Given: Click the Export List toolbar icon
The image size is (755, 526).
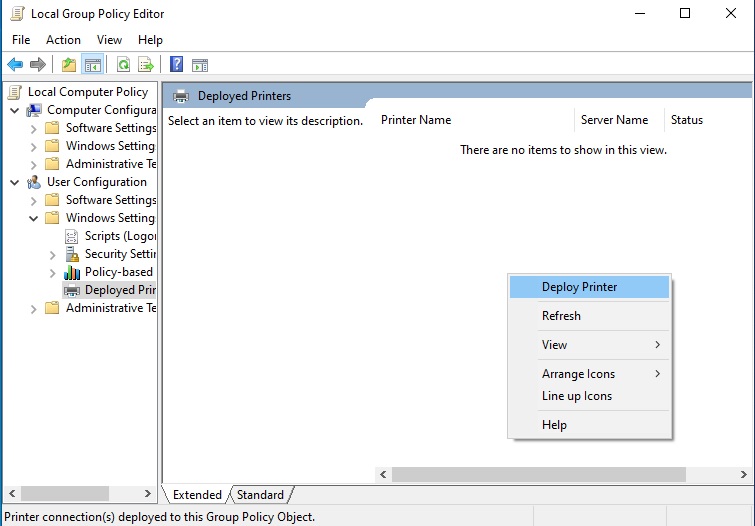Looking at the screenshot, I should pyautogui.click(x=145, y=65).
